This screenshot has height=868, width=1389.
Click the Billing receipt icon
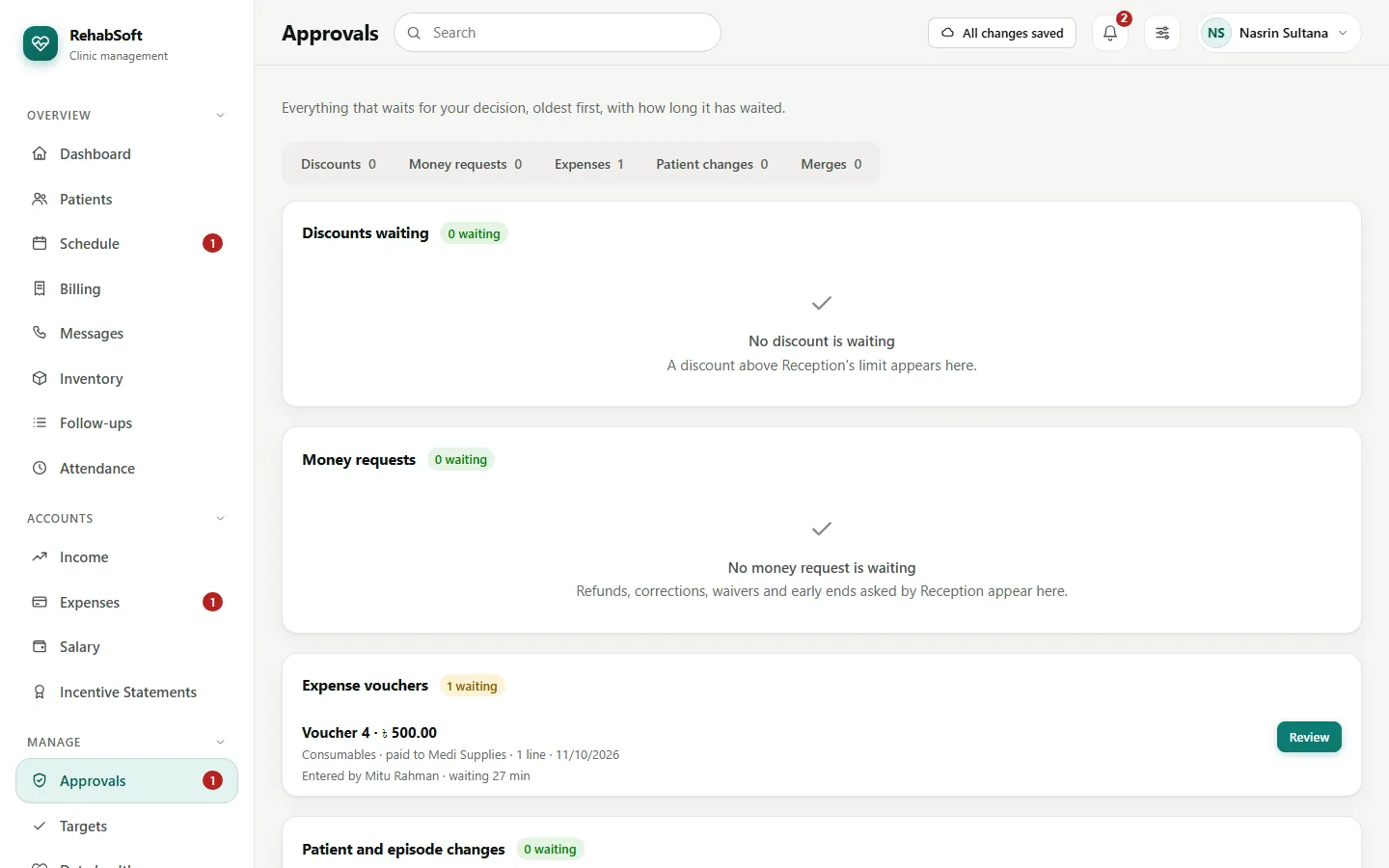pos(40,288)
